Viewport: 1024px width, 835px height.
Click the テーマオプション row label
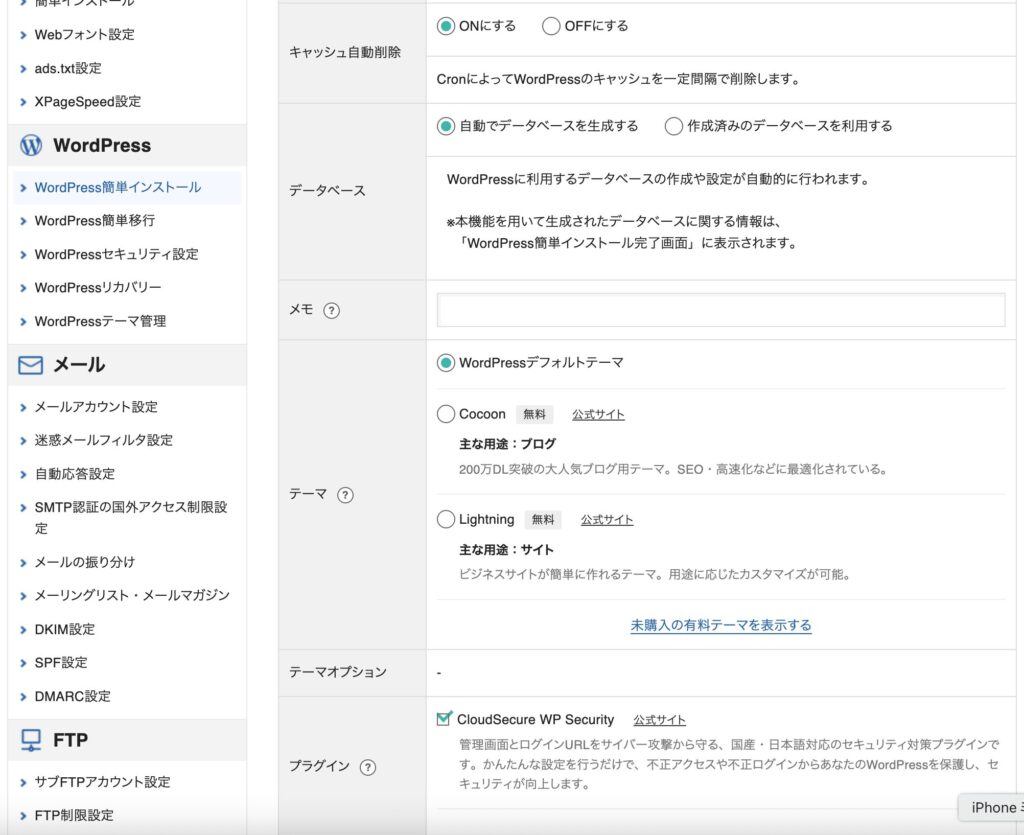pyautogui.click(x=338, y=672)
